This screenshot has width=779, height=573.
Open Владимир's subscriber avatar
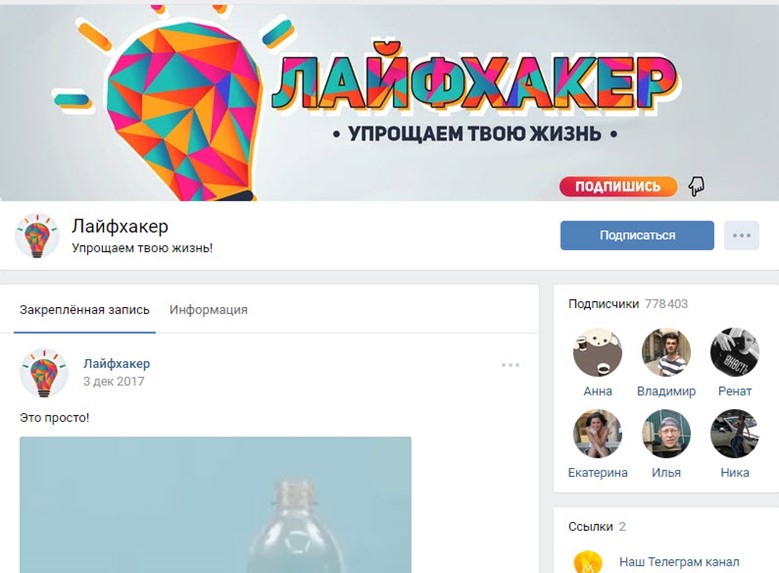coord(666,352)
